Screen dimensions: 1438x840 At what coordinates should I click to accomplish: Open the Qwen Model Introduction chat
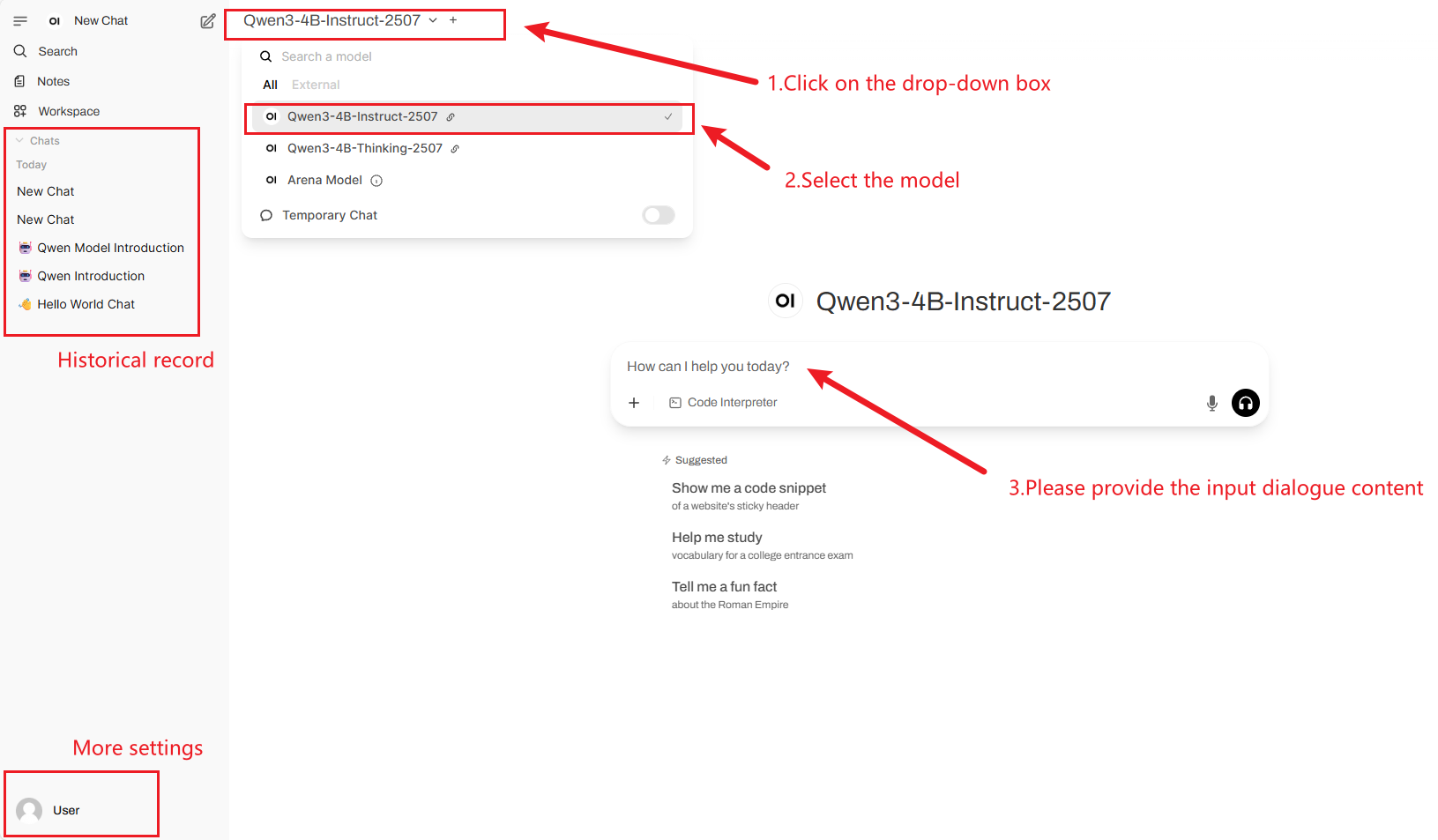(110, 248)
